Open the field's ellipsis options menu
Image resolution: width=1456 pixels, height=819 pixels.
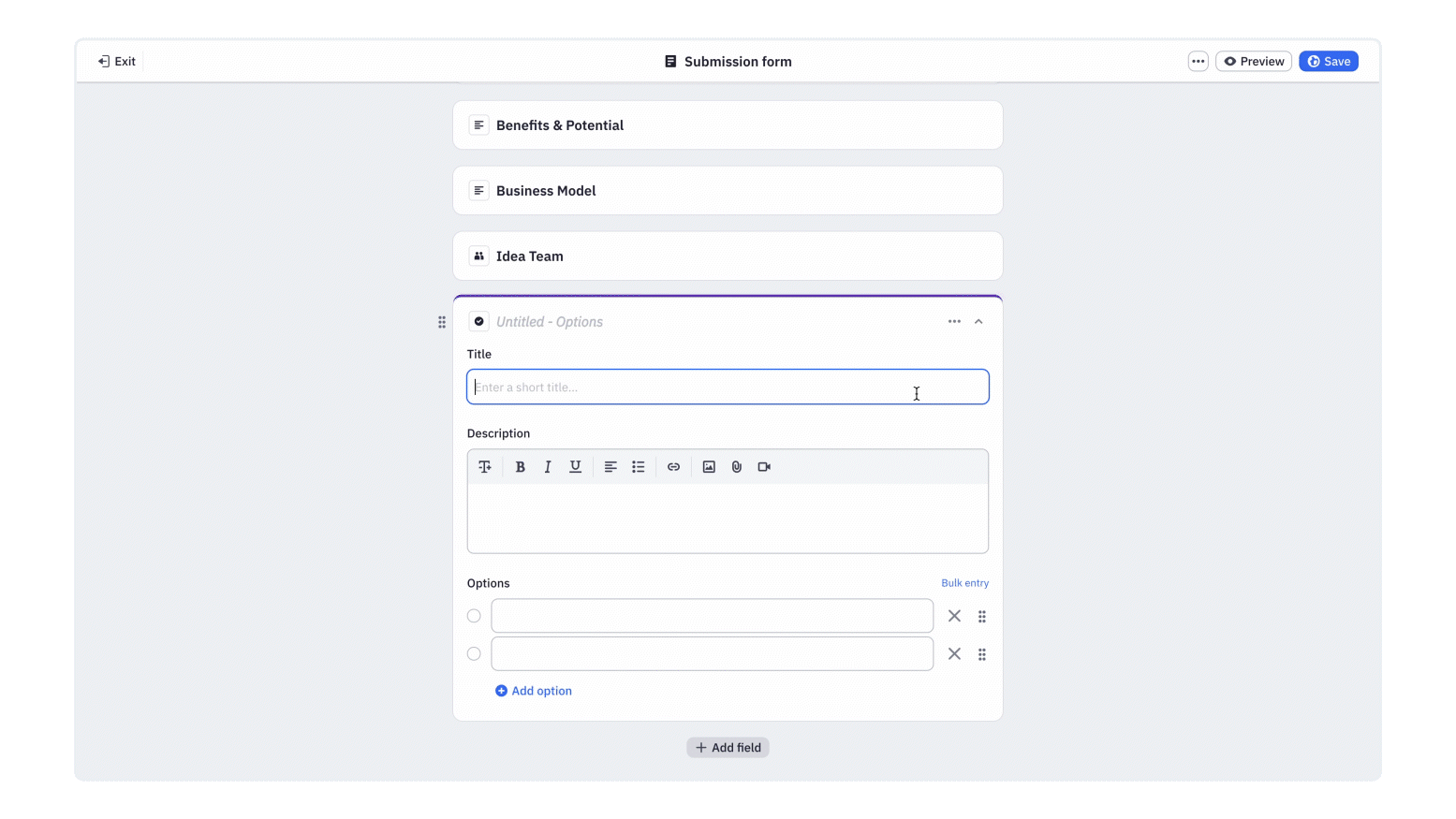(953, 321)
